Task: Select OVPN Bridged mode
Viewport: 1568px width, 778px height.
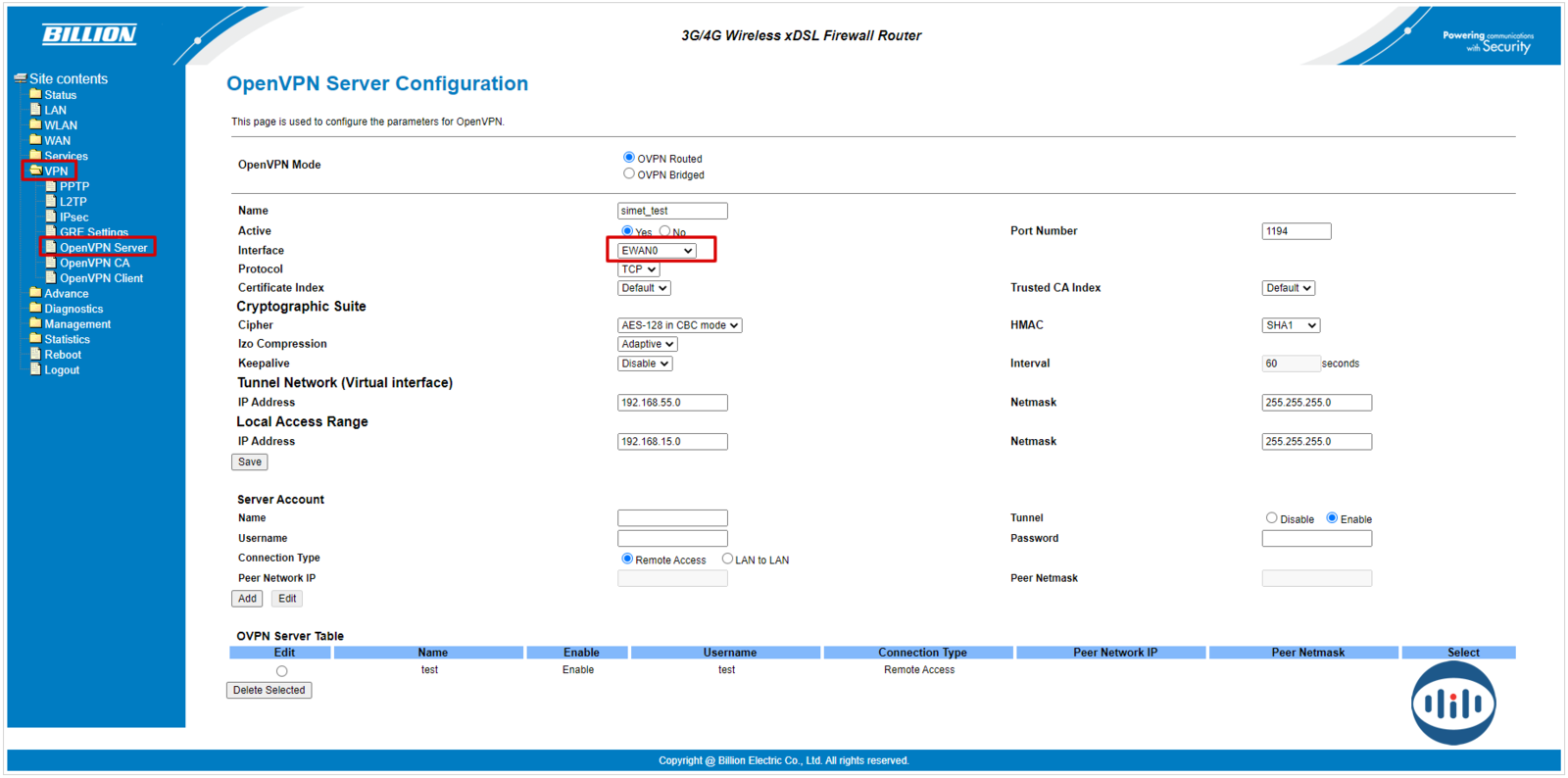Action: coord(629,174)
